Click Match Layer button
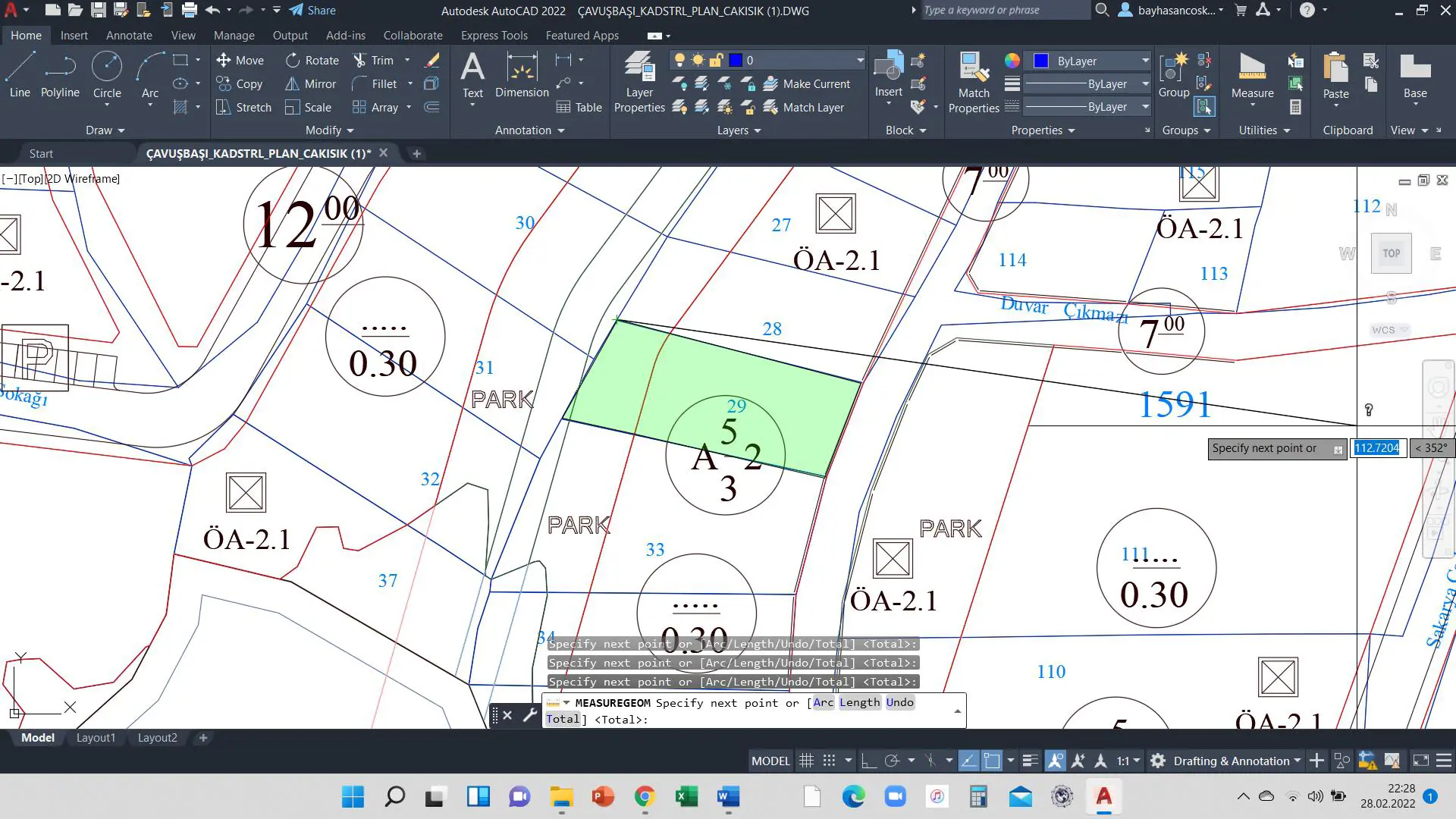Image resolution: width=1456 pixels, height=819 pixels. pos(804,107)
